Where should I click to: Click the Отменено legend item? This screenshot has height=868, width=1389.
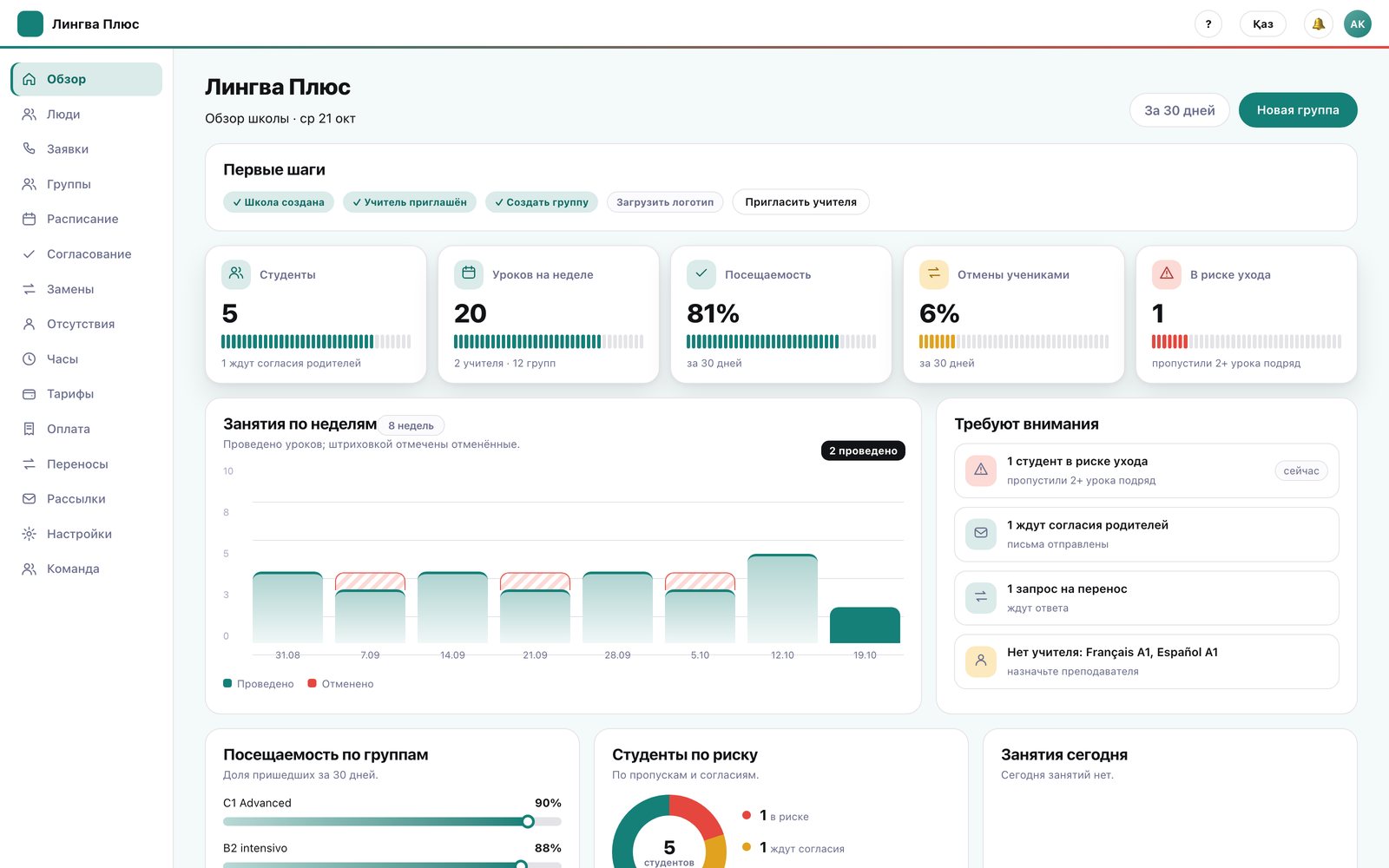tap(340, 684)
